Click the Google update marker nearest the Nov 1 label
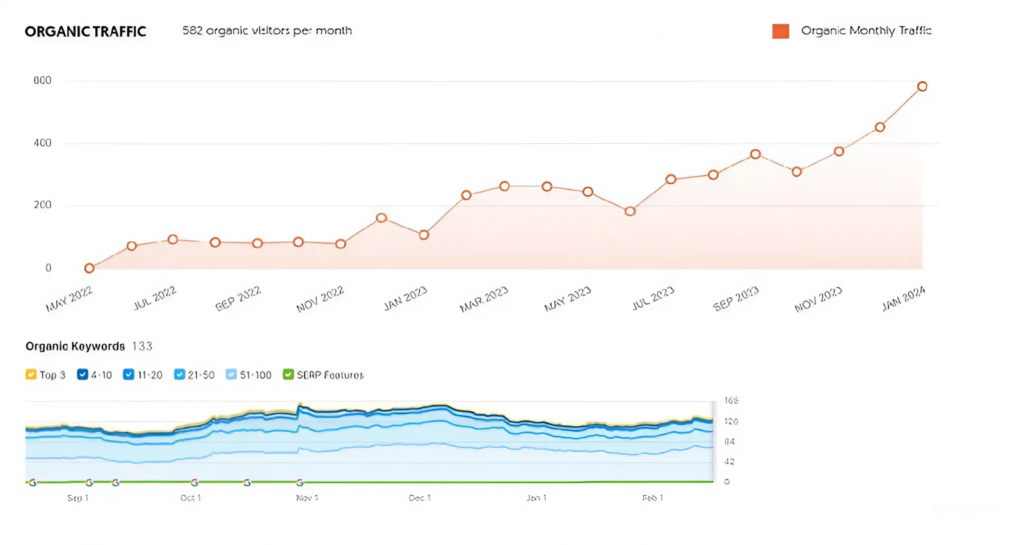The height and width of the screenshot is (545, 1024). 300,482
